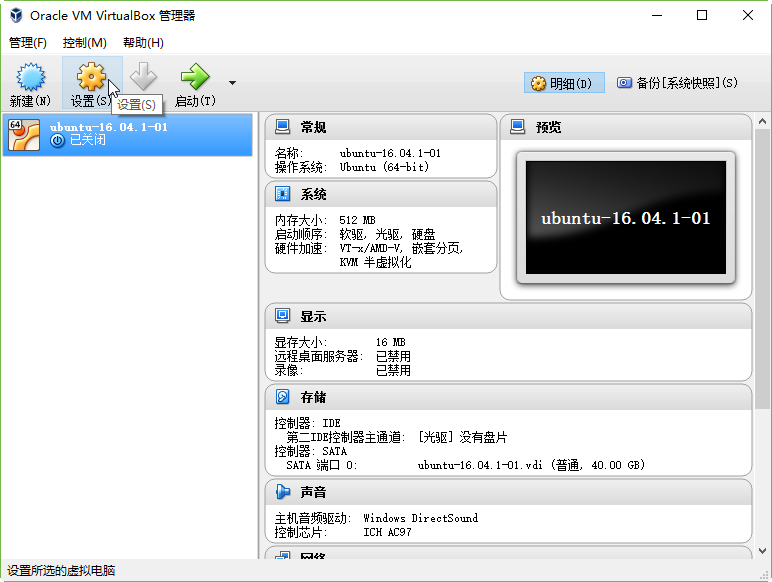
Task: Open Settings (设置) gear toolbar icon
Action: 91,77
